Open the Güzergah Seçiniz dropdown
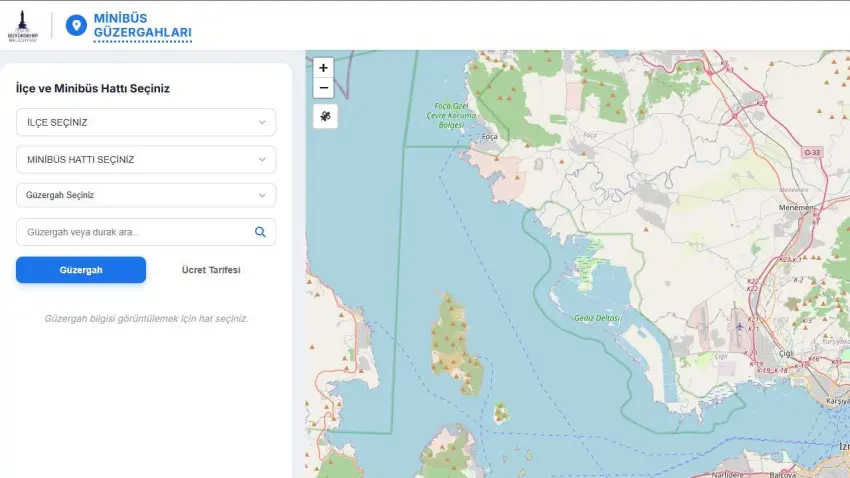Screen dimensions: 850x478 click(x=146, y=195)
